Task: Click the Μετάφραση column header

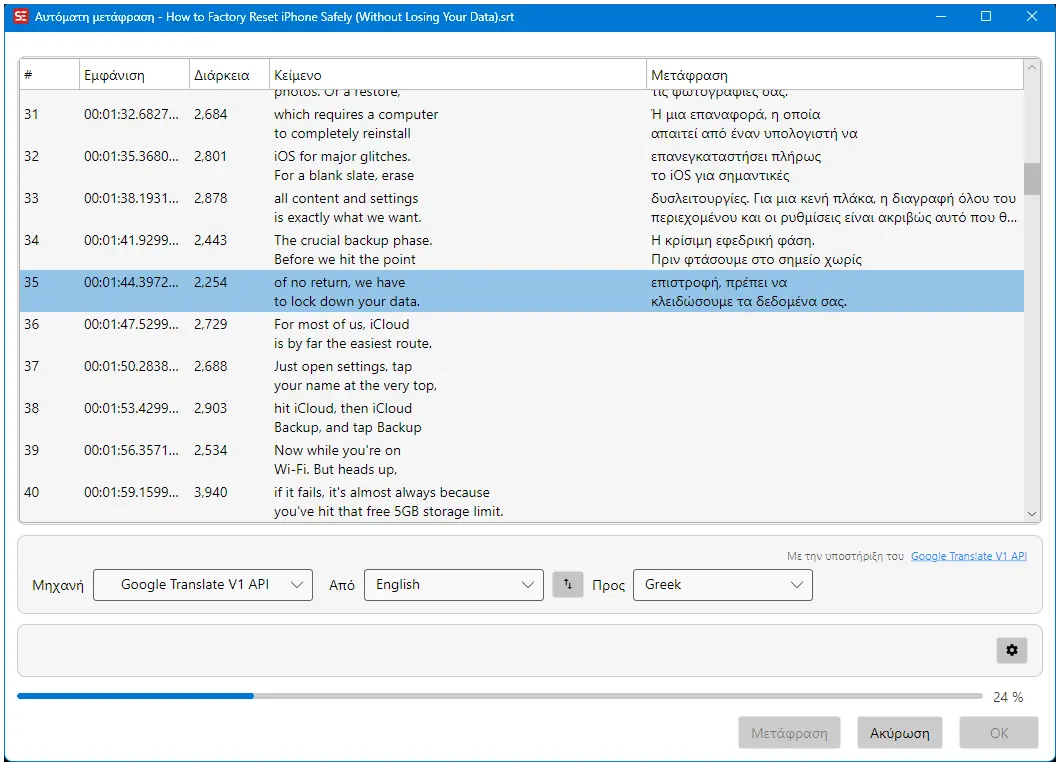Action: 835,75
